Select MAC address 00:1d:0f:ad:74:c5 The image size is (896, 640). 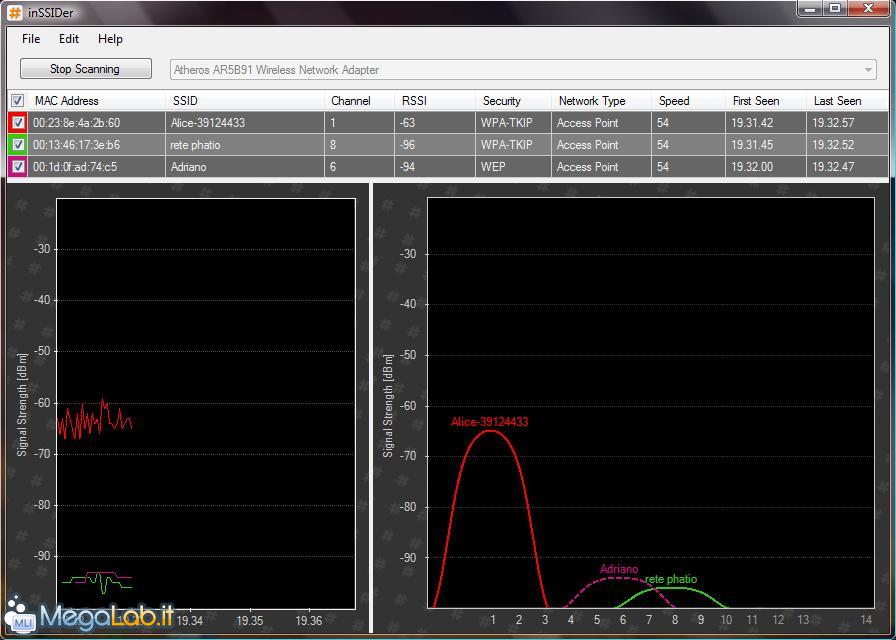75,167
